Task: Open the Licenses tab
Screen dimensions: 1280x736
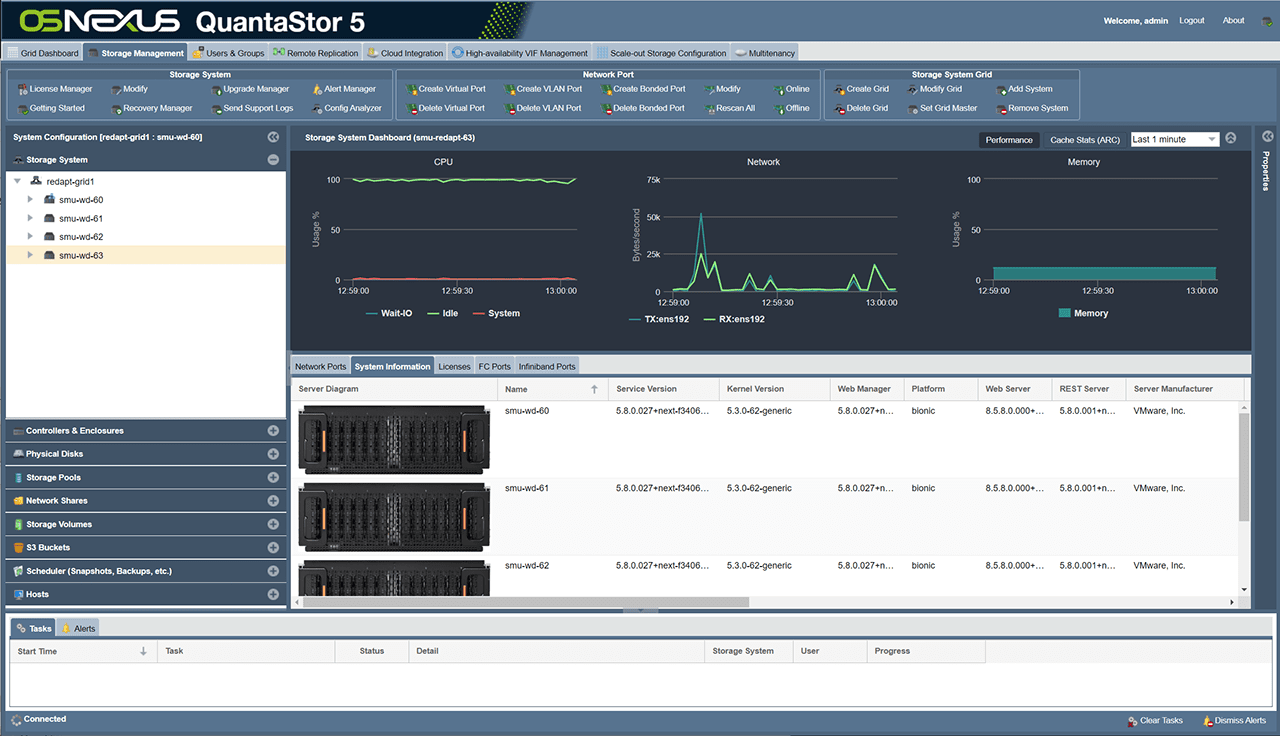Action: pyautogui.click(x=454, y=367)
